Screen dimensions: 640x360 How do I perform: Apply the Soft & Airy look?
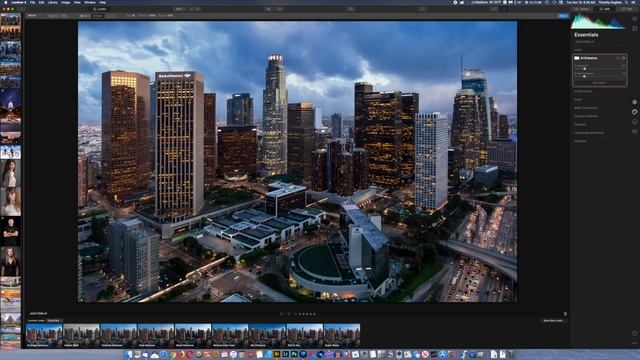pyautogui.click(x=305, y=336)
